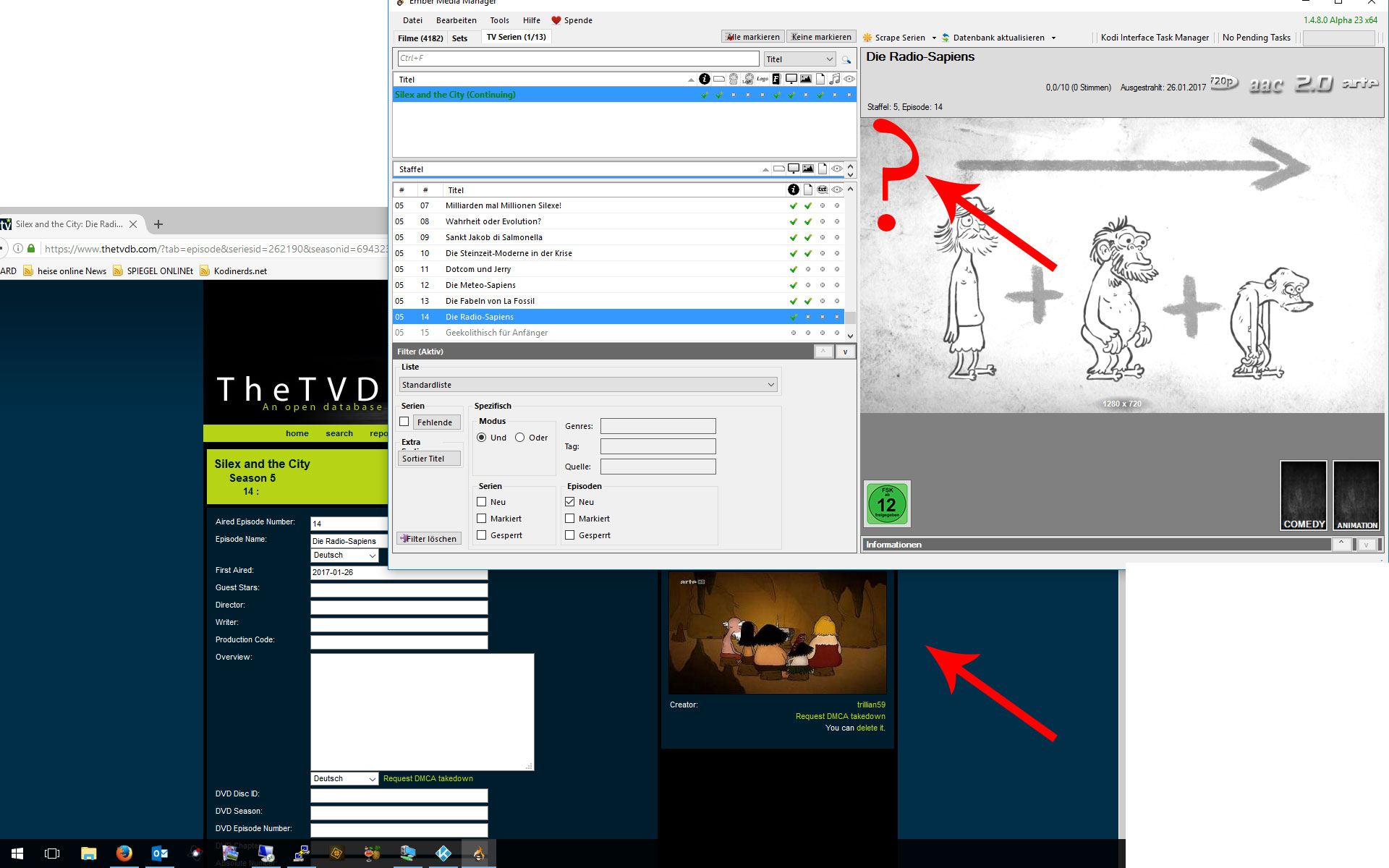The height and width of the screenshot is (868, 1389).
Task: Open the Titel search-type dropdown
Action: [800, 59]
